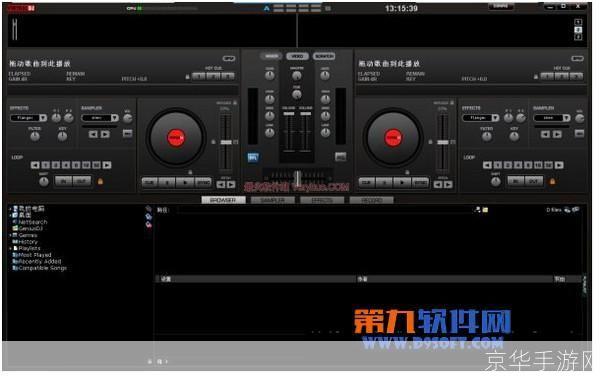Play the previous sample on right deck sampler
The height and width of the screenshot is (377, 600).
[545, 134]
